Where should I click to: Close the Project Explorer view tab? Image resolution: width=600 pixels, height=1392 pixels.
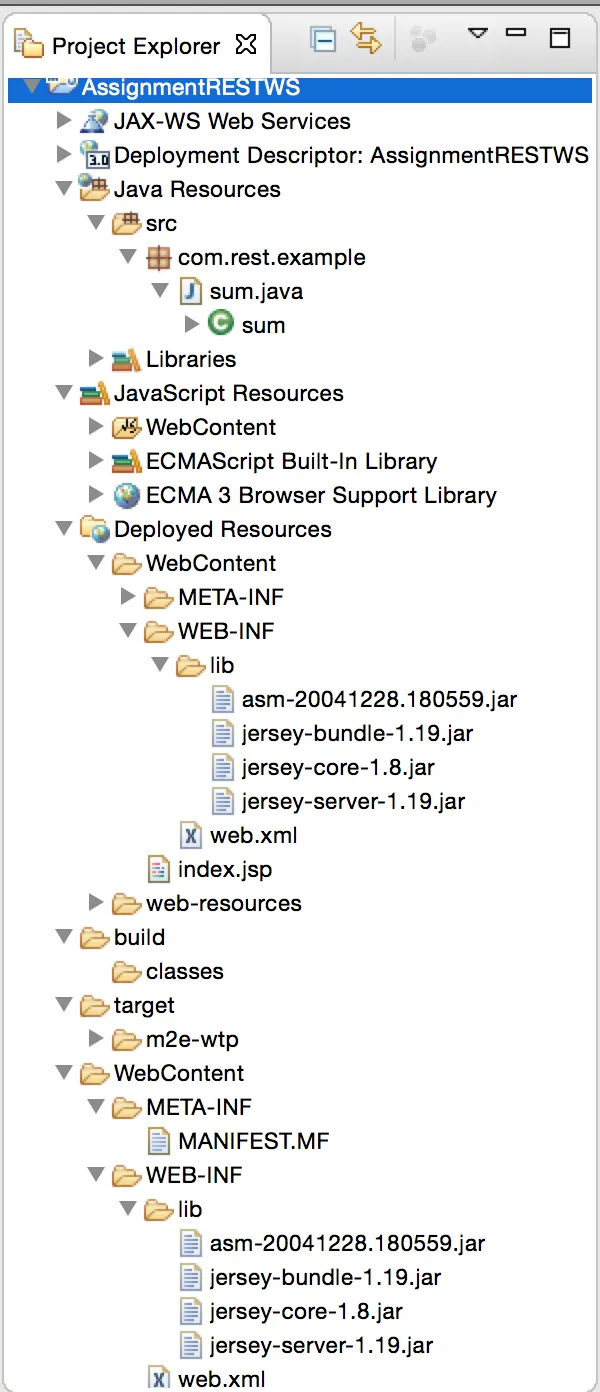point(246,45)
